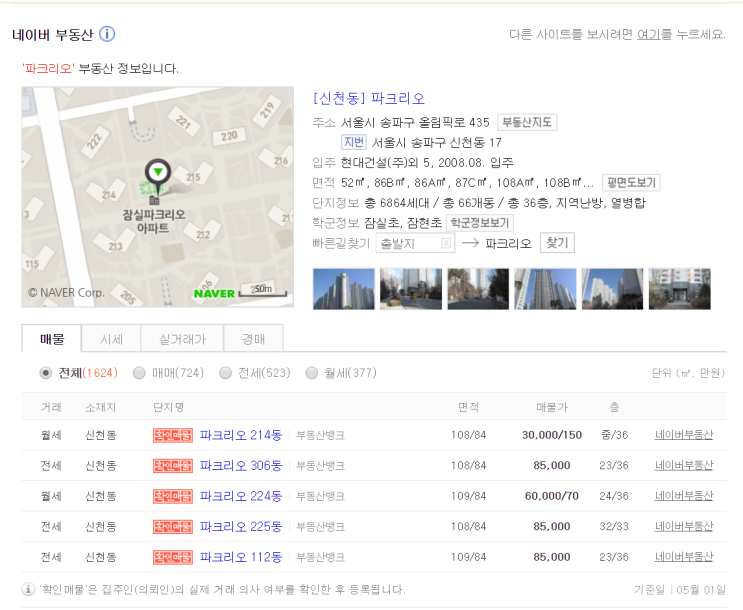
Task: Select the green location pin on the map
Action: click(158, 173)
